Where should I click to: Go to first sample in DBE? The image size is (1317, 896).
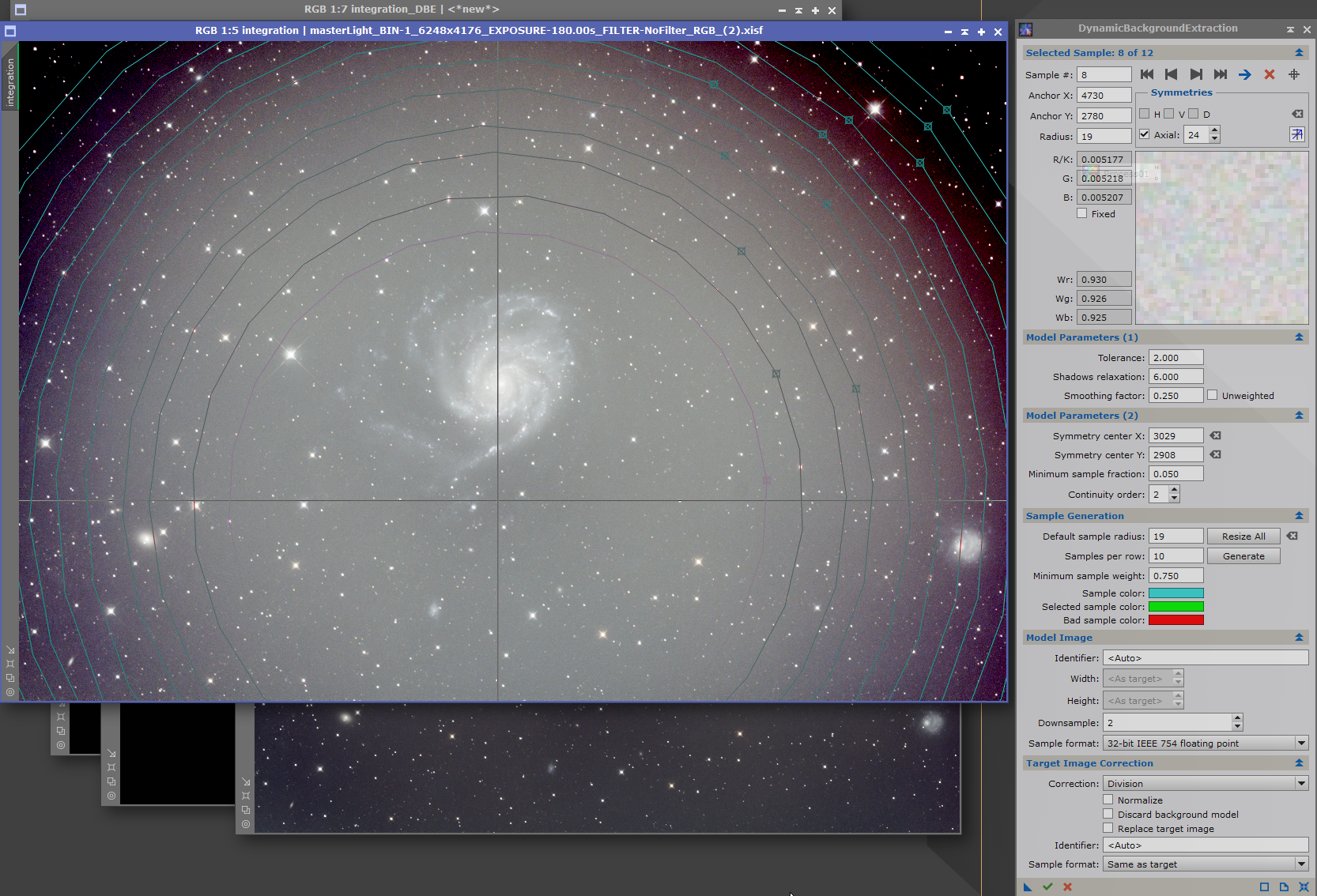click(1147, 74)
